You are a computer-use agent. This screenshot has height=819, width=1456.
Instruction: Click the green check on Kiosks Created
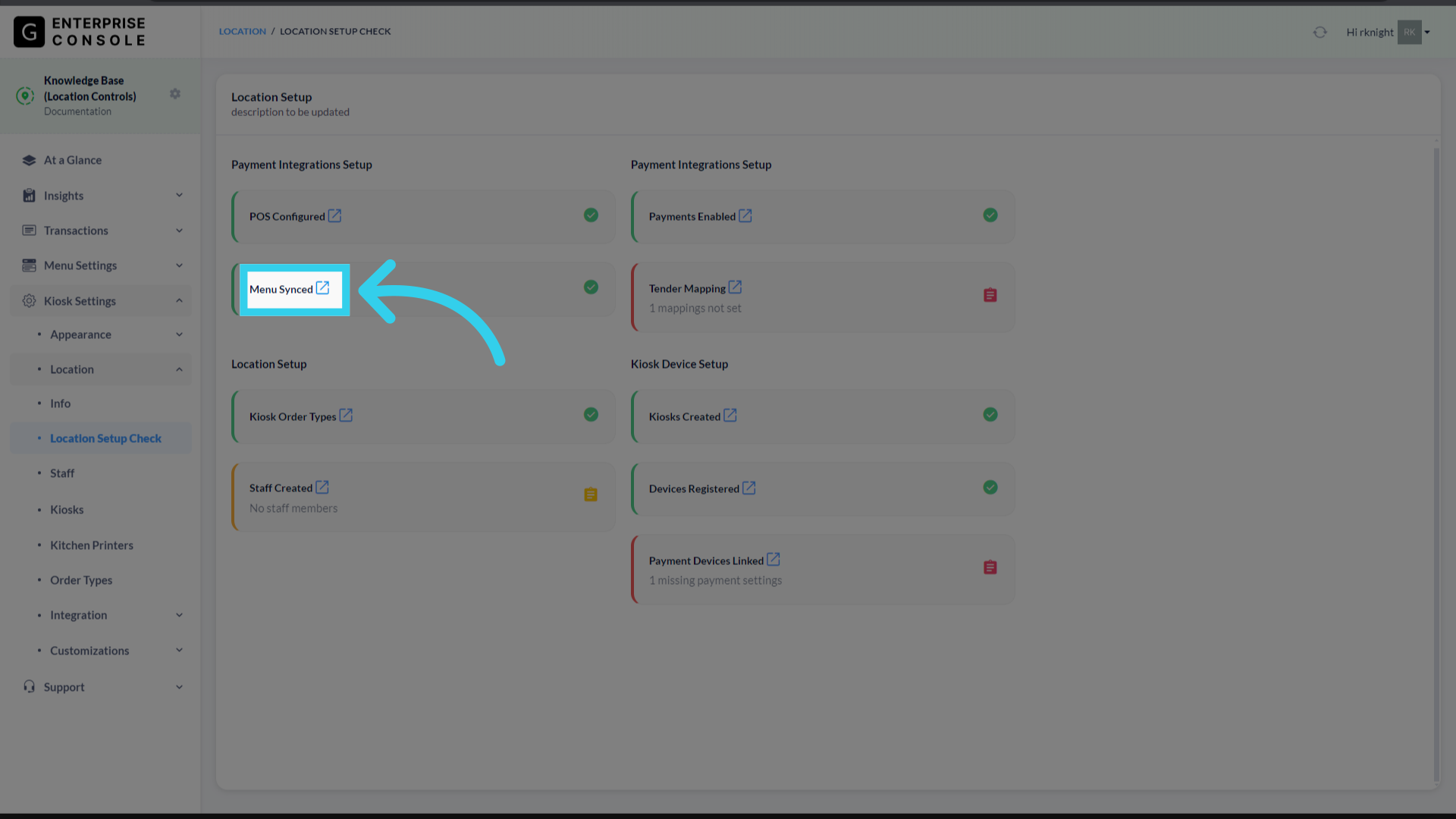990,415
